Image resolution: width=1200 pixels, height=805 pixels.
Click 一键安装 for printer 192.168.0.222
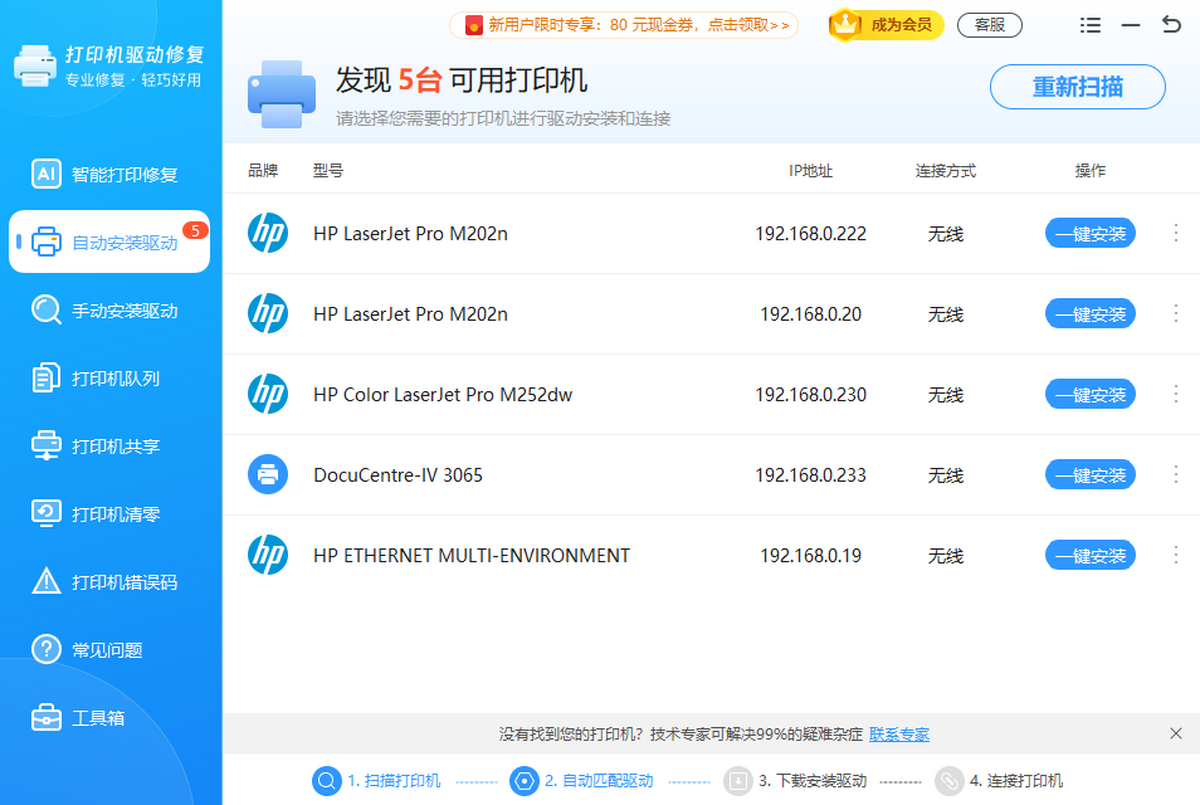tap(1091, 233)
